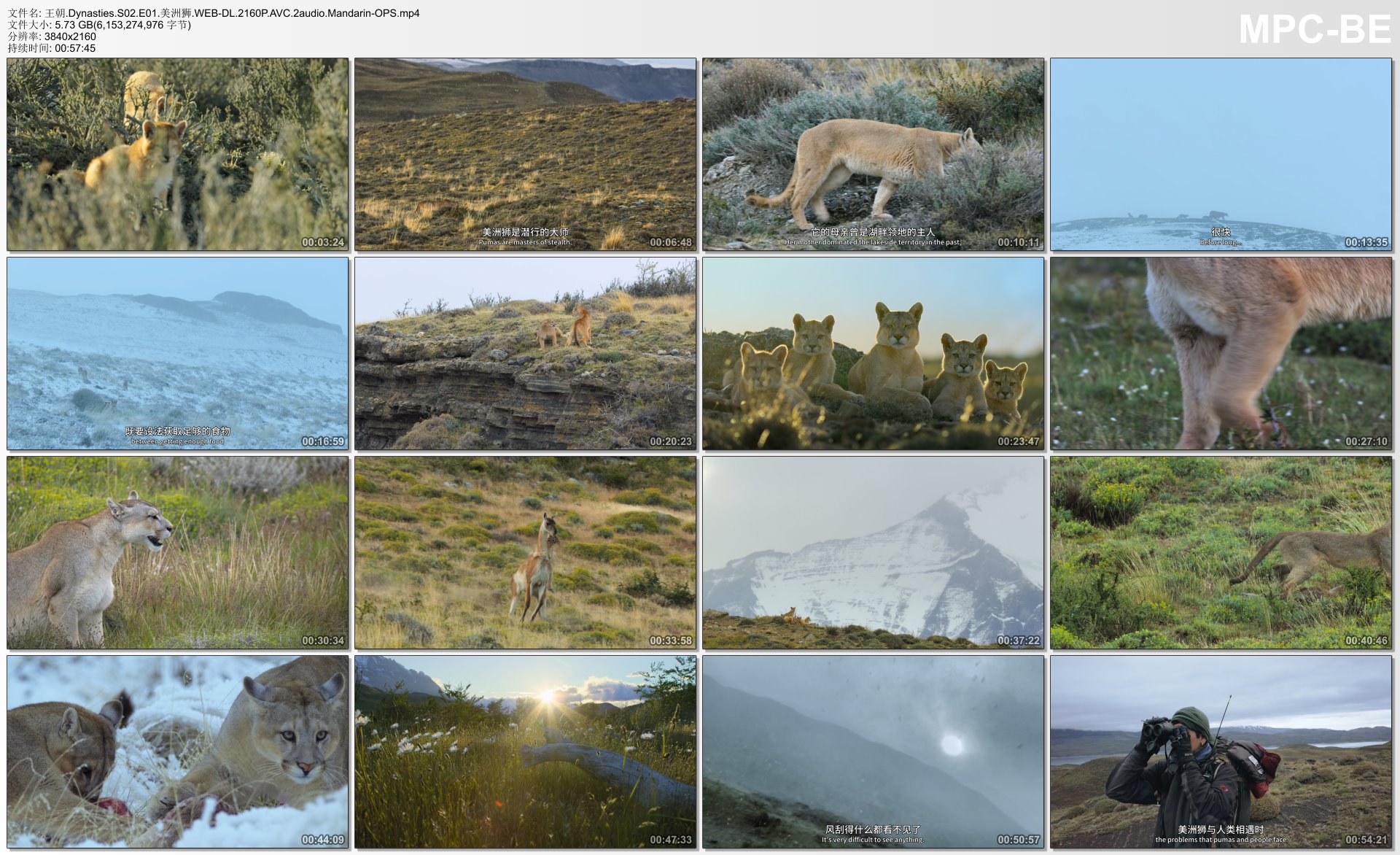This screenshot has width=1400, height=855.
Task: Select the puma walking thumbnail at 00:10:11
Action: [873, 155]
